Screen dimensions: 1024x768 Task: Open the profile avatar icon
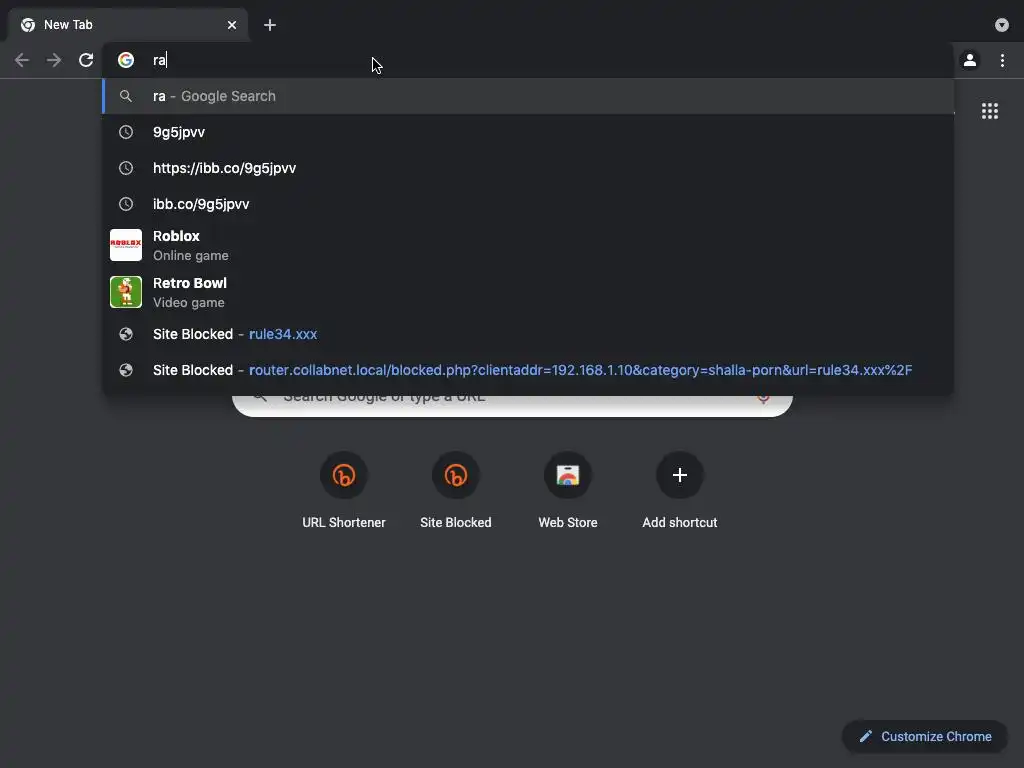click(x=970, y=60)
